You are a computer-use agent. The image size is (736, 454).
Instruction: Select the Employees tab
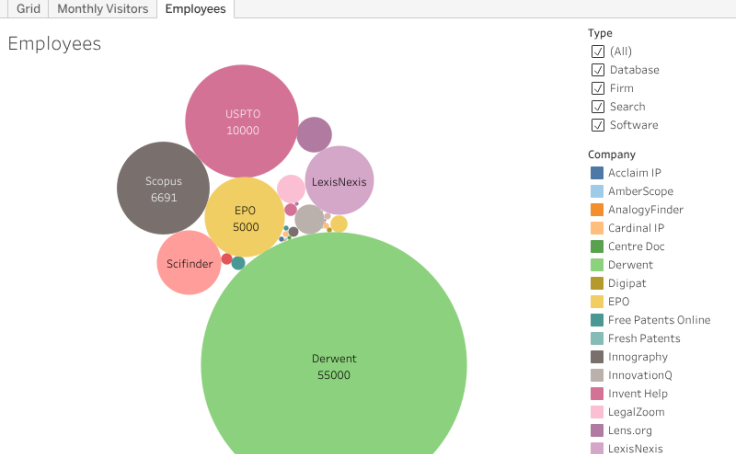[x=195, y=9]
